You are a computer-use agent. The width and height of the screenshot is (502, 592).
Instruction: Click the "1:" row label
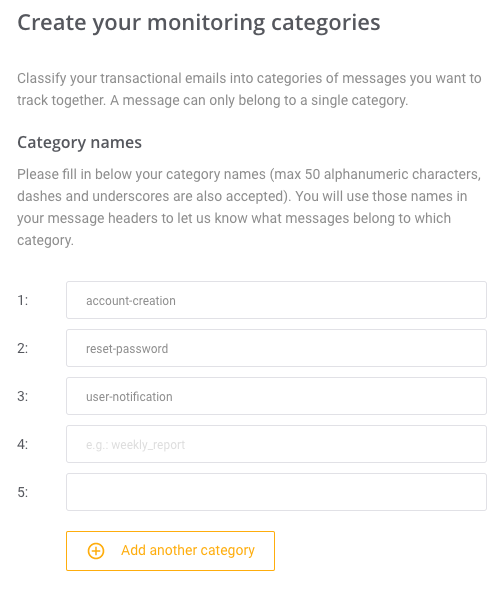23,300
